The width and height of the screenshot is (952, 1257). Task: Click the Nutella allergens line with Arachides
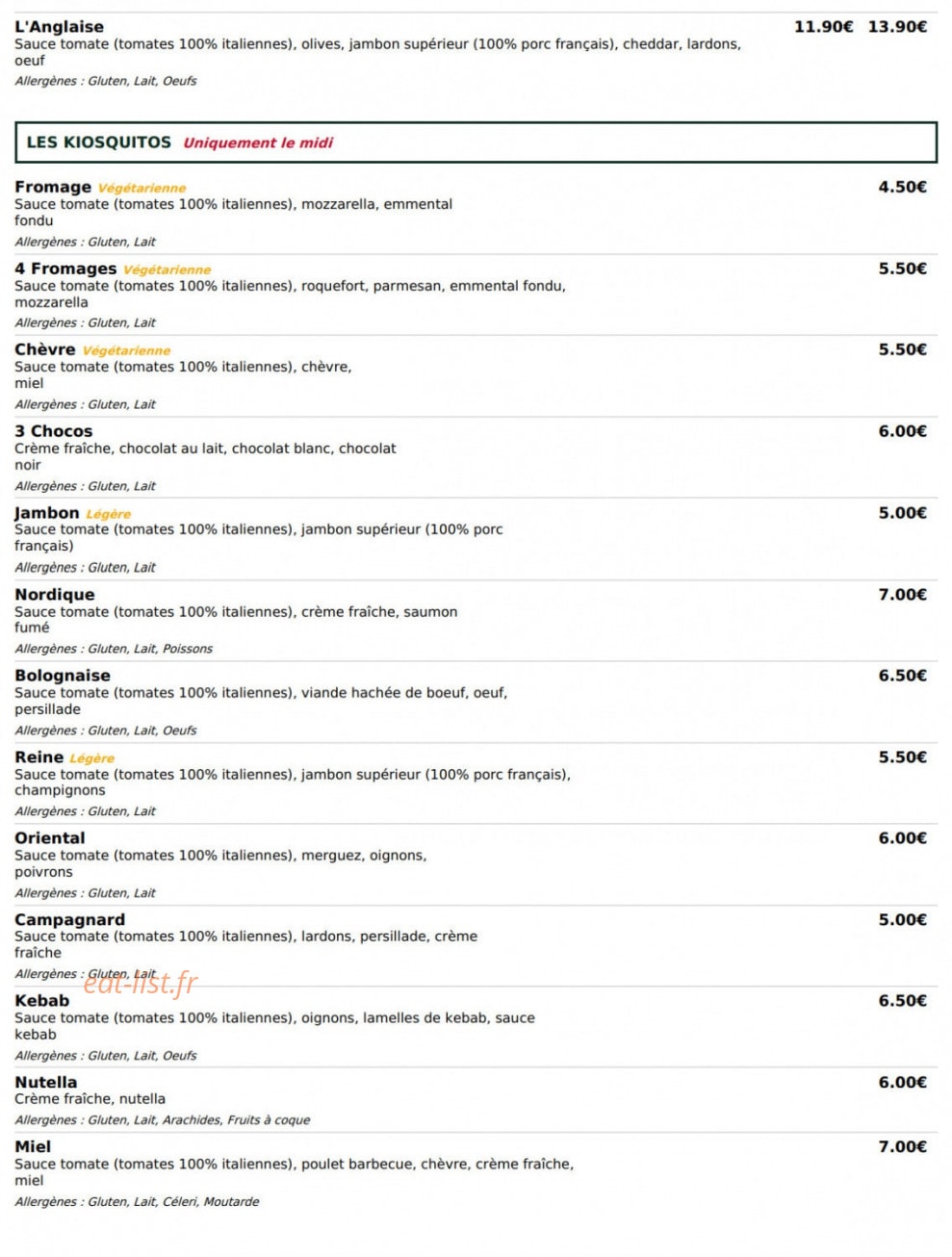click(x=163, y=1120)
